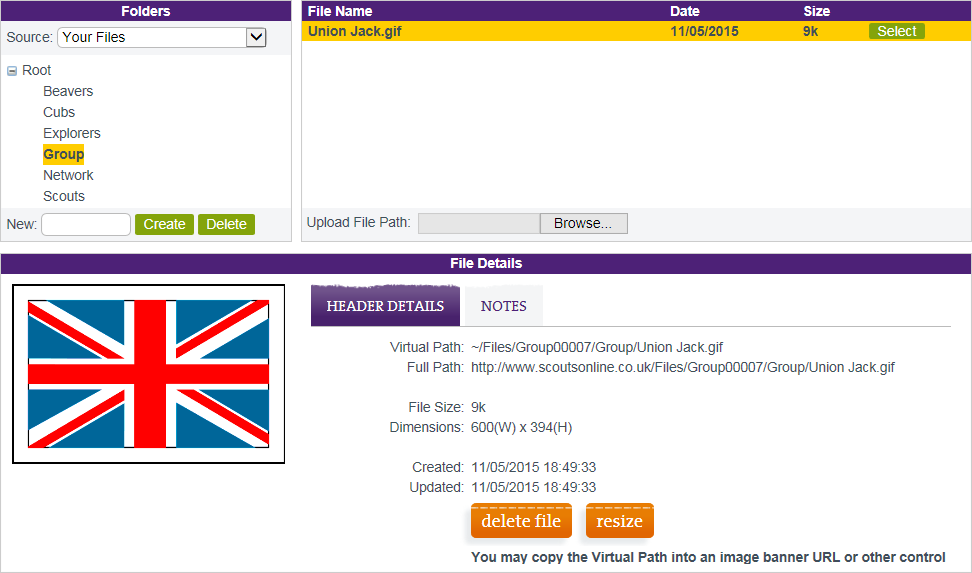This screenshot has width=972, height=573.
Task: Switch to the Header Details tab
Action: coord(385,306)
